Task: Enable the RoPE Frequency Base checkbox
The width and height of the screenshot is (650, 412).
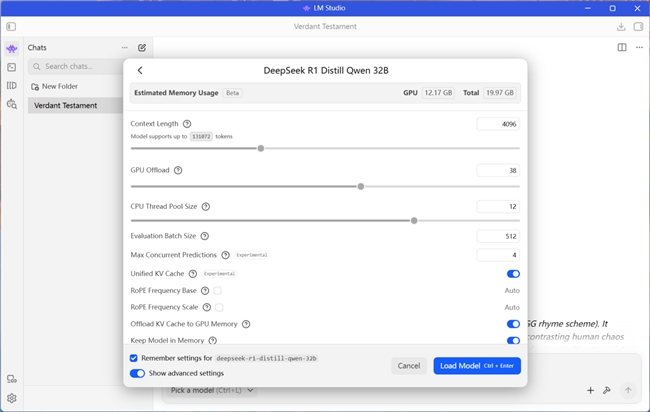Action: pyautogui.click(x=217, y=290)
